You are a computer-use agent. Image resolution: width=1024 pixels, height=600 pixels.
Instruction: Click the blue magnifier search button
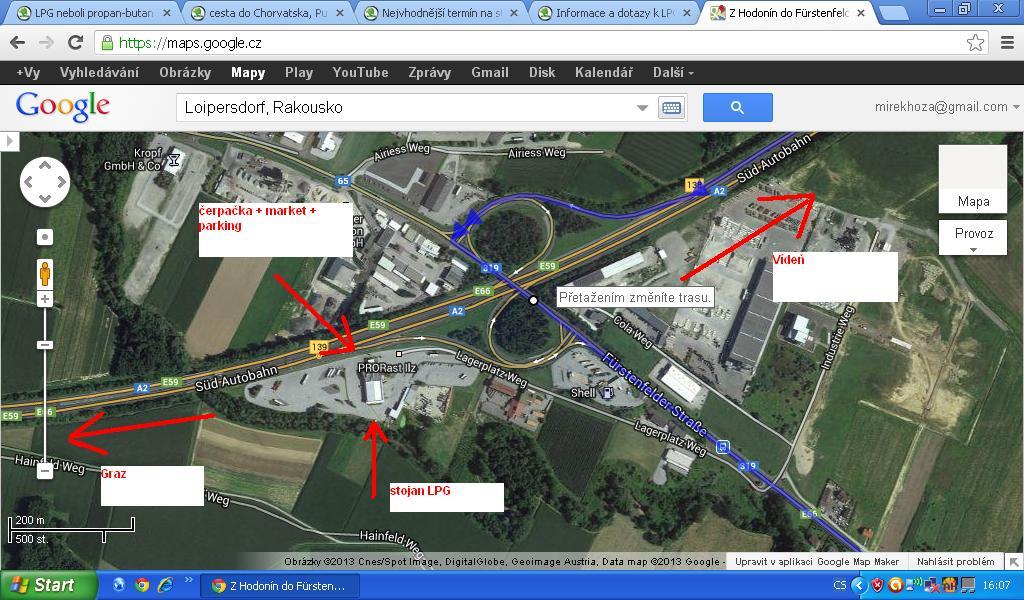point(737,107)
